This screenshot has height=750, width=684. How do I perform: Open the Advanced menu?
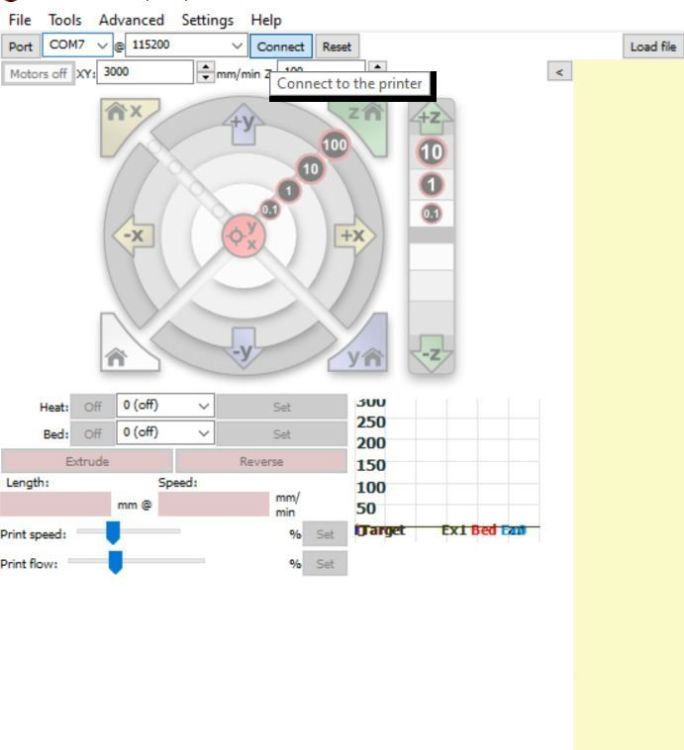tap(132, 20)
